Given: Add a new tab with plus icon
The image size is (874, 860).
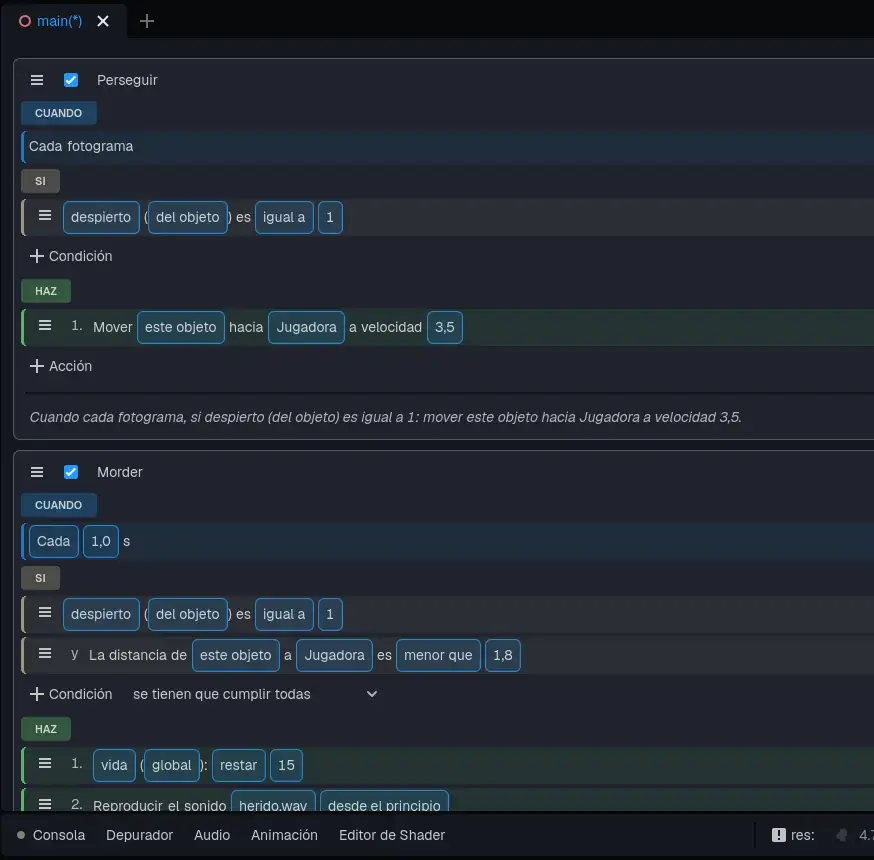Looking at the screenshot, I should click(x=147, y=21).
